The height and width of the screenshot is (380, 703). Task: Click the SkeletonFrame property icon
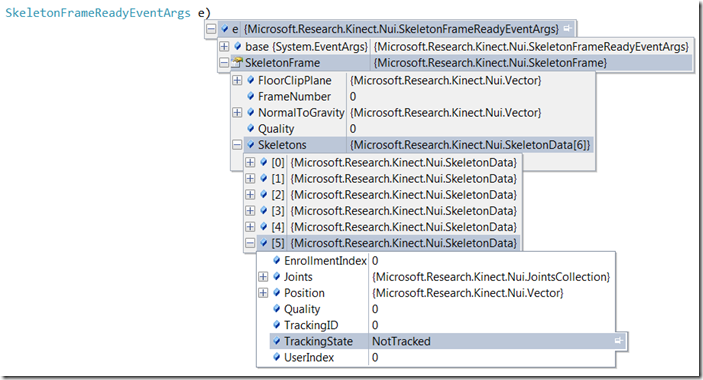point(237,63)
